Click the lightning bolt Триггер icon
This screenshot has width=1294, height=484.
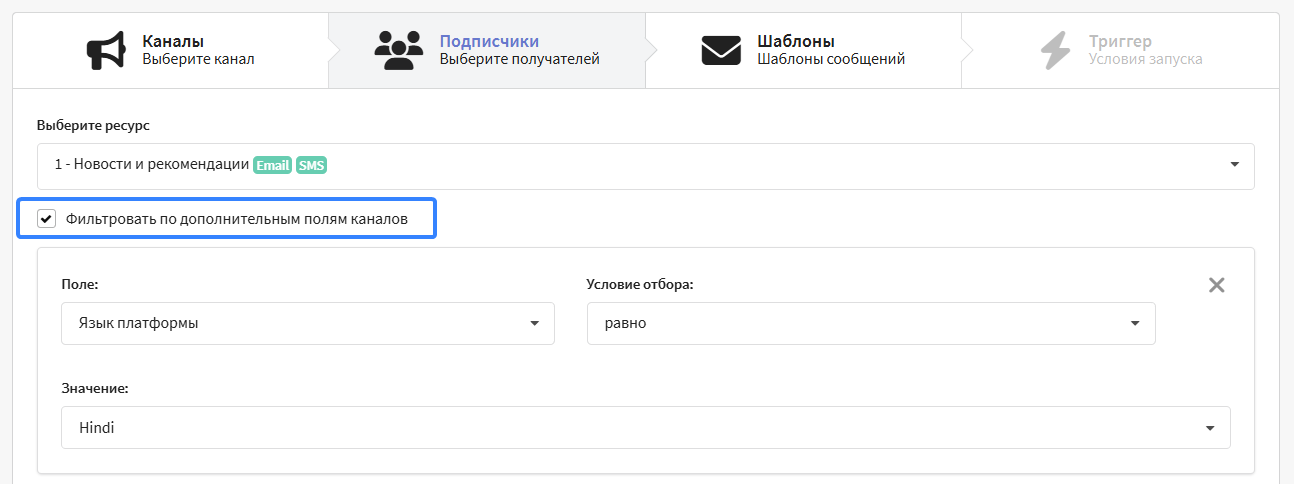pyautogui.click(x=1054, y=50)
